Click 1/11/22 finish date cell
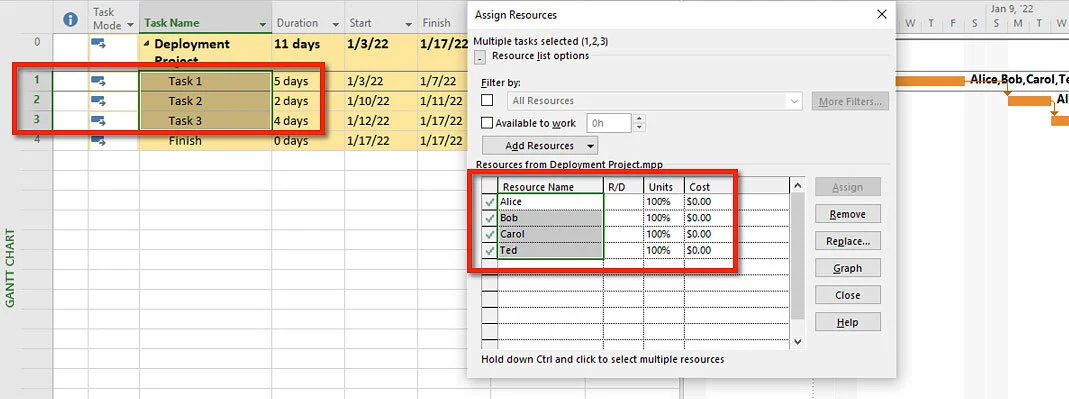The height and width of the screenshot is (399, 1069). (x=442, y=101)
